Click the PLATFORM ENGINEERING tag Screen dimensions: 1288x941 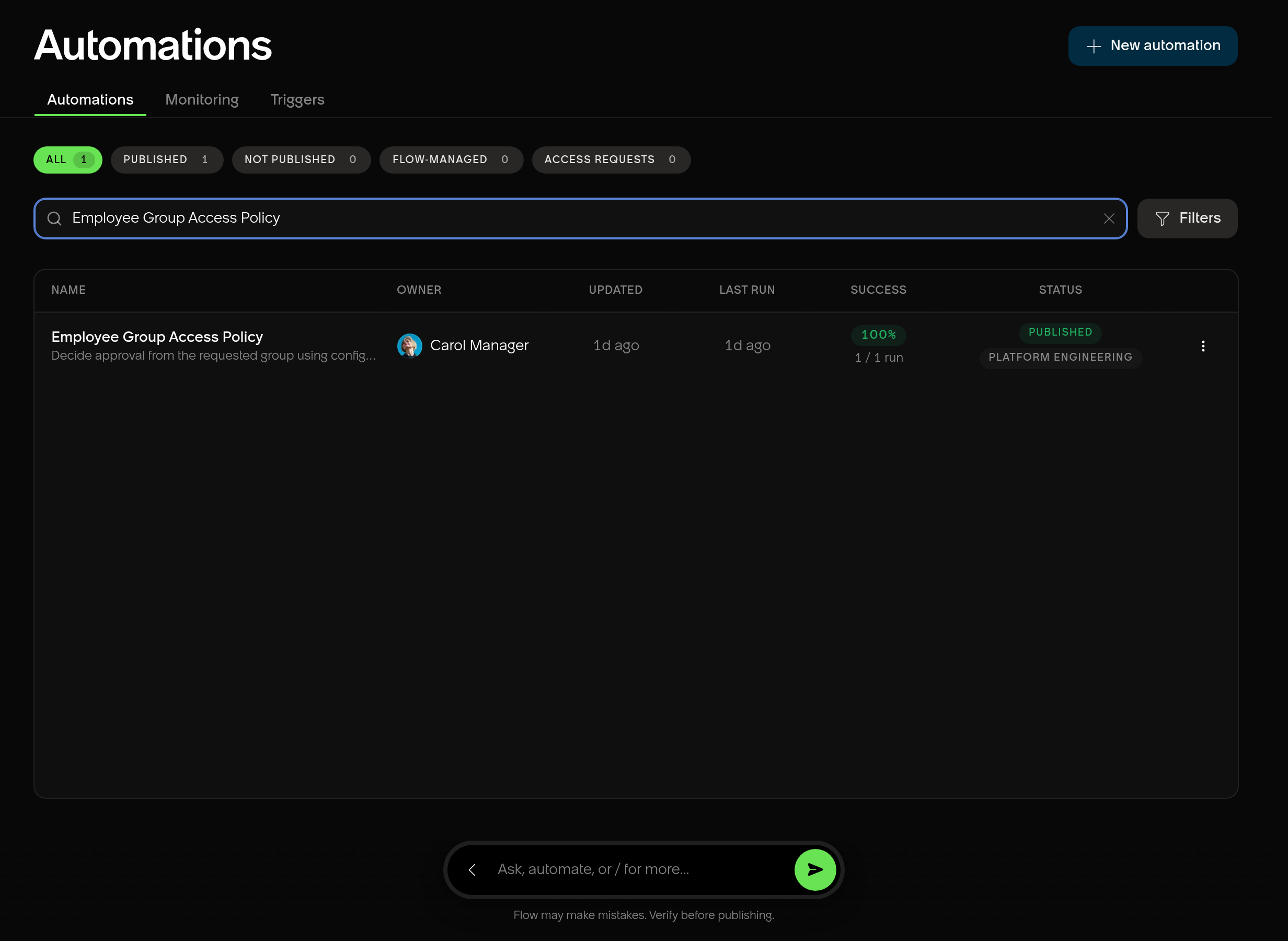(1060, 358)
